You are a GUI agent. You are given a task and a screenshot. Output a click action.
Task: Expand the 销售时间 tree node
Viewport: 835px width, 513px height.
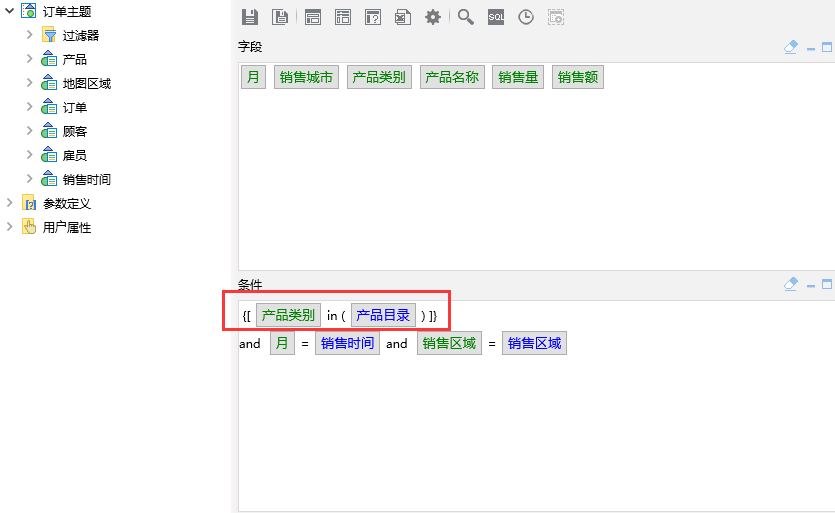(29, 178)
